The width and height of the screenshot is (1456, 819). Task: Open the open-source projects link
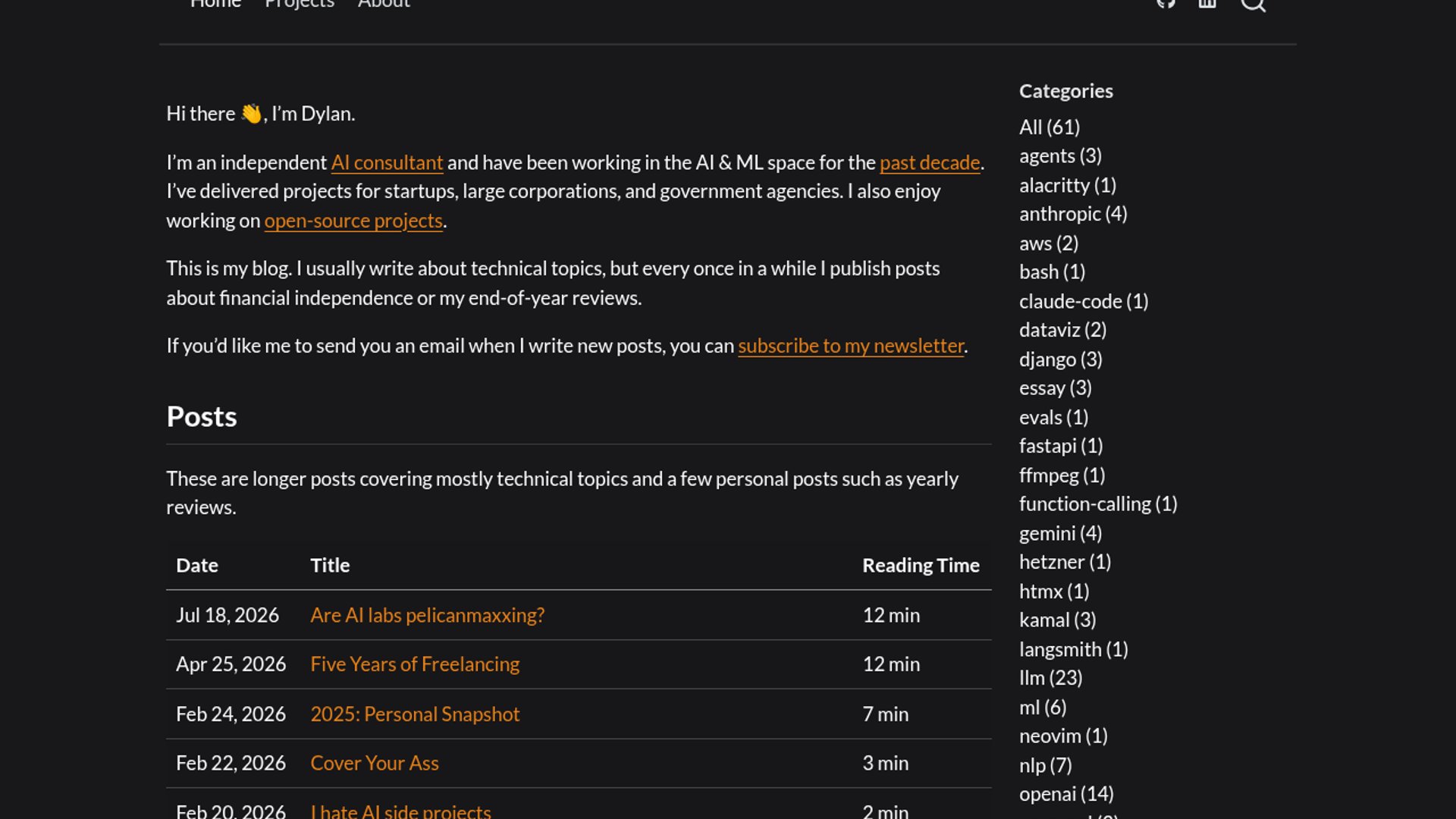pyautogui.click(x=353, y=221)
